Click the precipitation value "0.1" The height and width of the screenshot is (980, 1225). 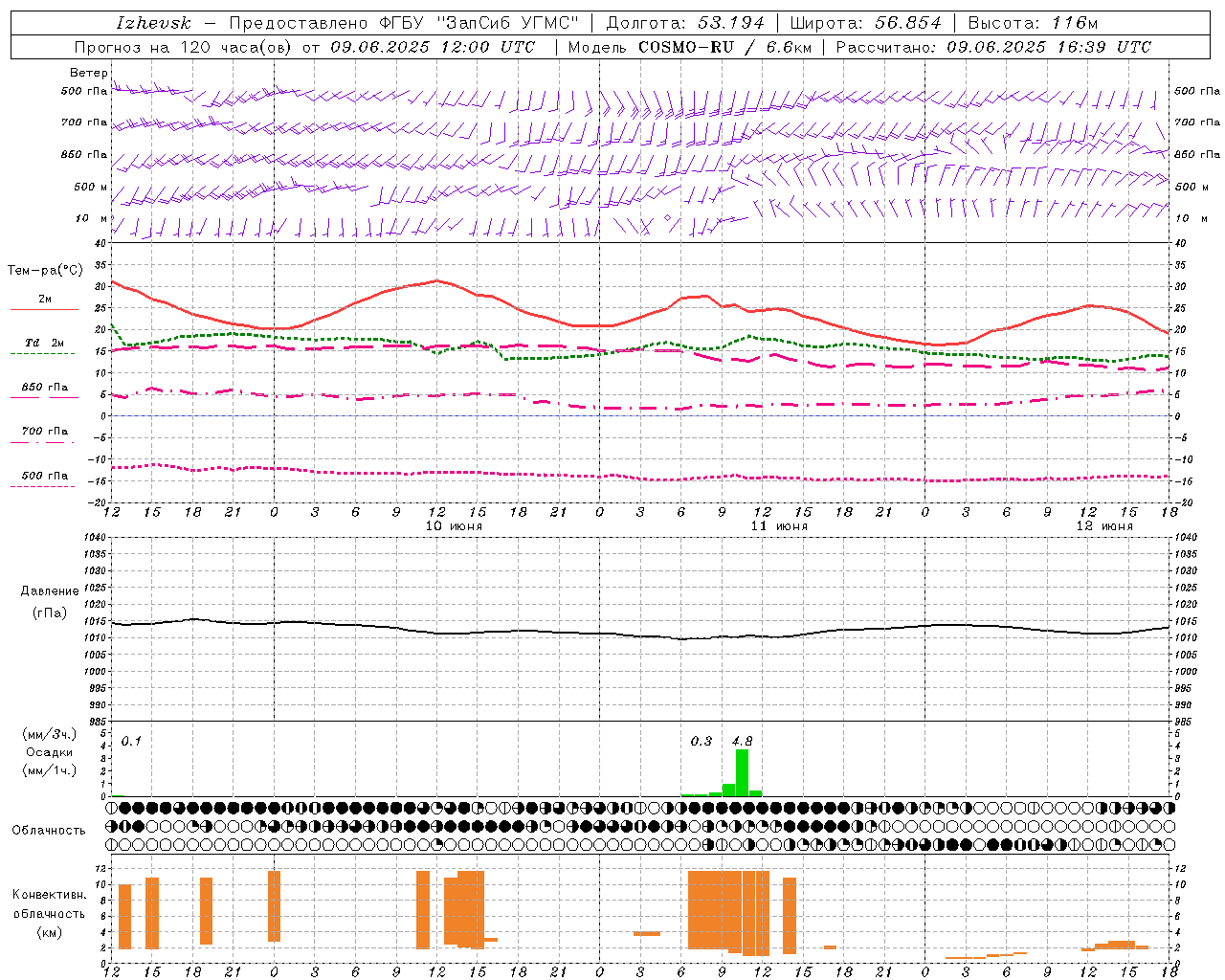pyautogui.click(x=131, y=741)
